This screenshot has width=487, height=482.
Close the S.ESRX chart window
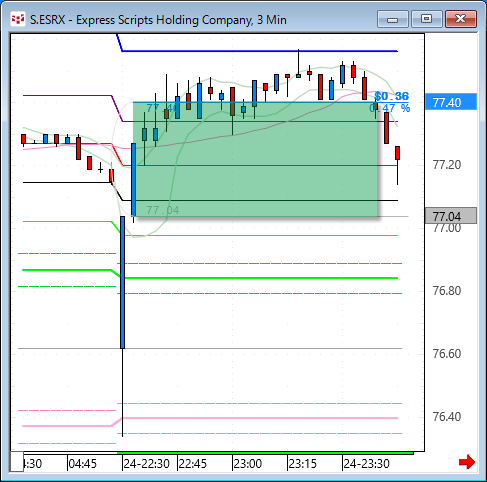coord(461,19)
